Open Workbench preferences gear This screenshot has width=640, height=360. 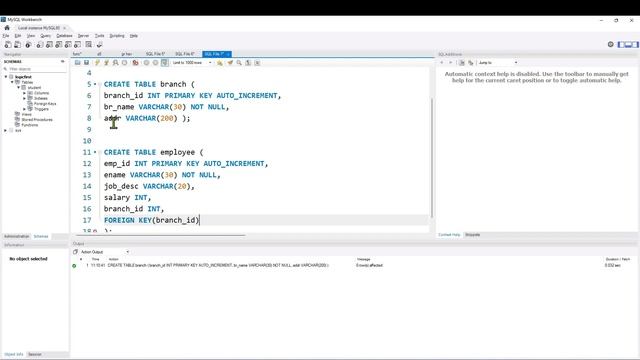(611, 44)
